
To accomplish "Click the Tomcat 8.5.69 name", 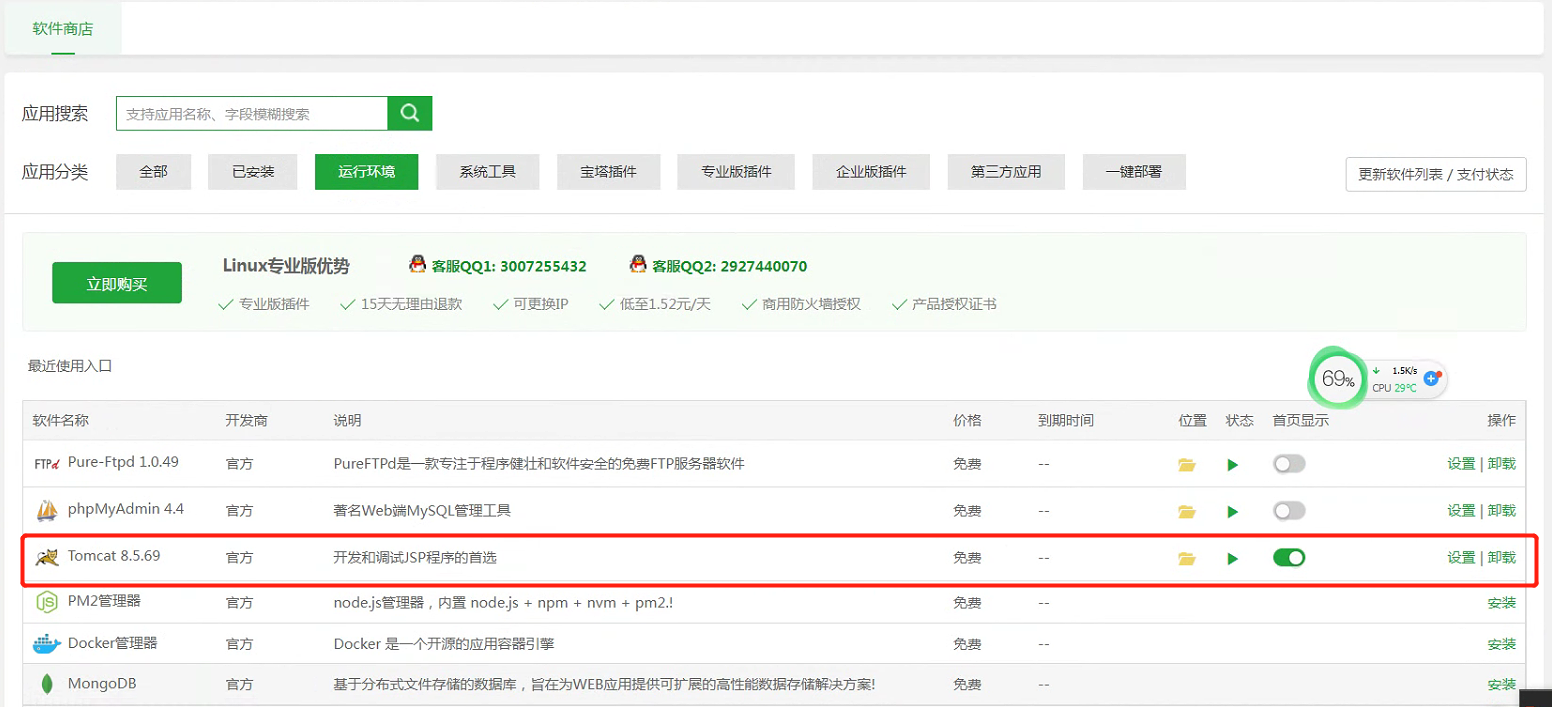I will 114,555.
